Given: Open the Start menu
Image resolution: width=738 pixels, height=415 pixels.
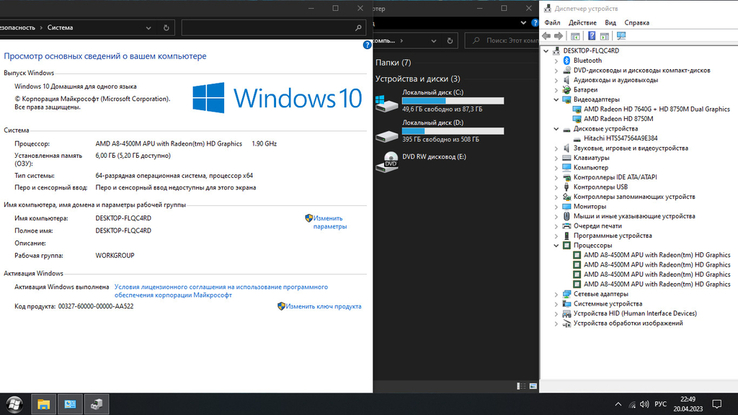Looking at the screenshot, I should click(15, 404).
